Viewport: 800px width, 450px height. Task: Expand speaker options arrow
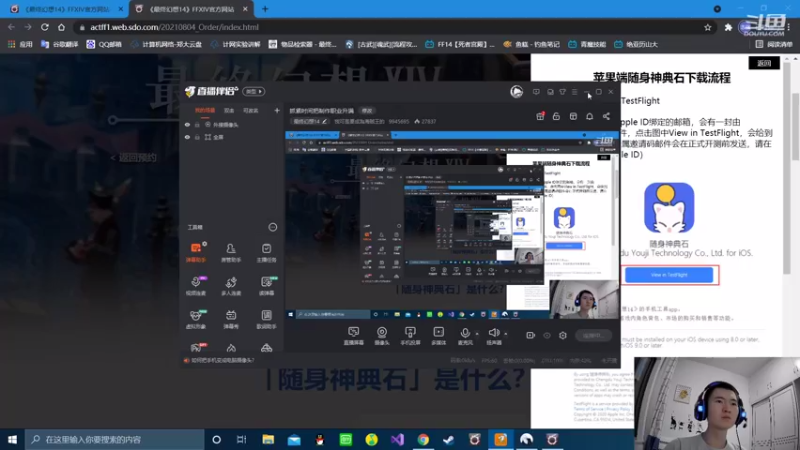pos(506,334)
